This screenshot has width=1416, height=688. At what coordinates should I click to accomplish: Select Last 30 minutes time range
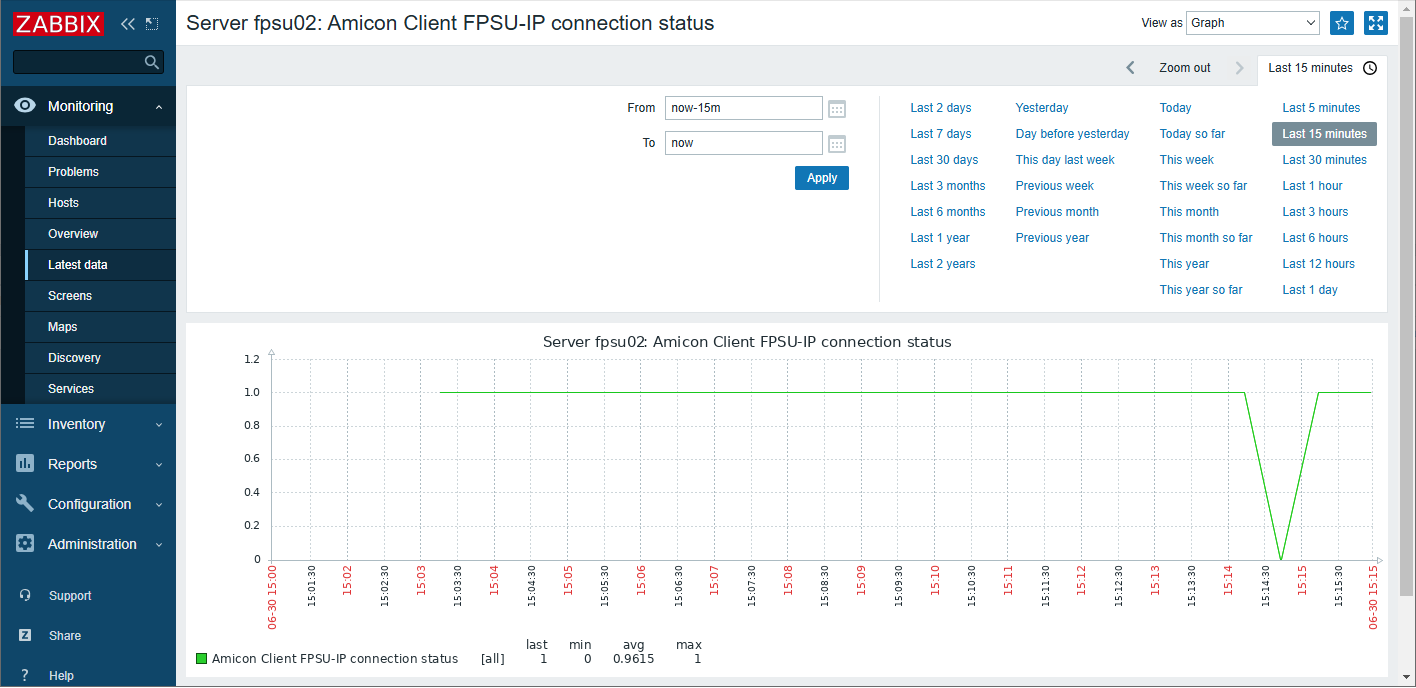point(1325,160)
